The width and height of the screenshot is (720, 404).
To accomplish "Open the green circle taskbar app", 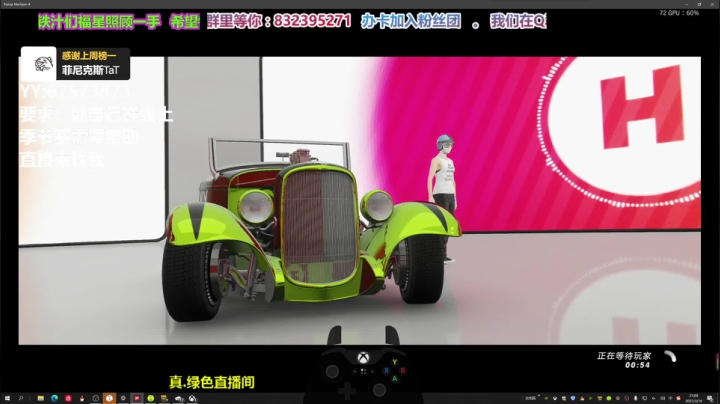I will [151, 398].
